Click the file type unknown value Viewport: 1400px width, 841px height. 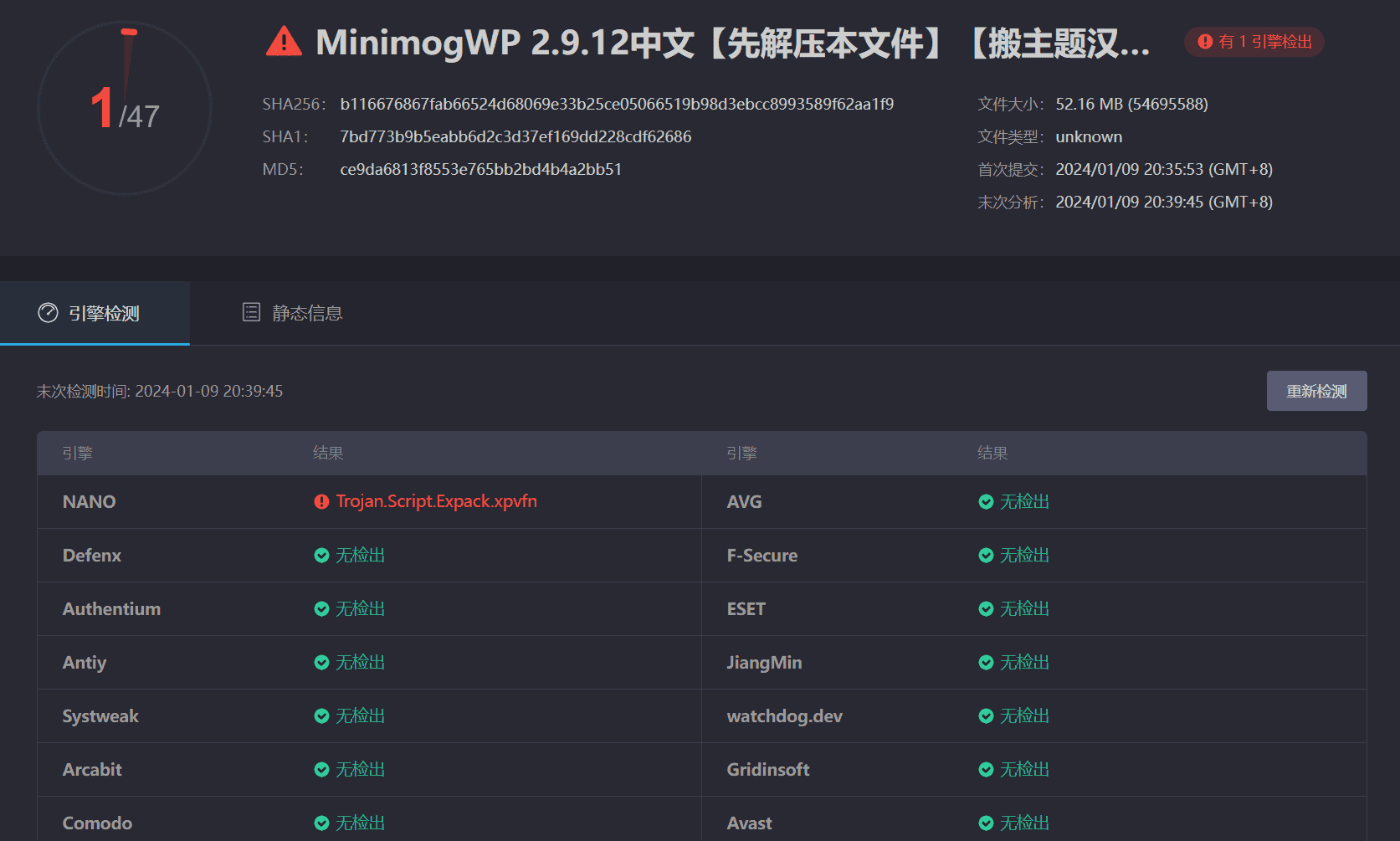[x=1089, y=136]
